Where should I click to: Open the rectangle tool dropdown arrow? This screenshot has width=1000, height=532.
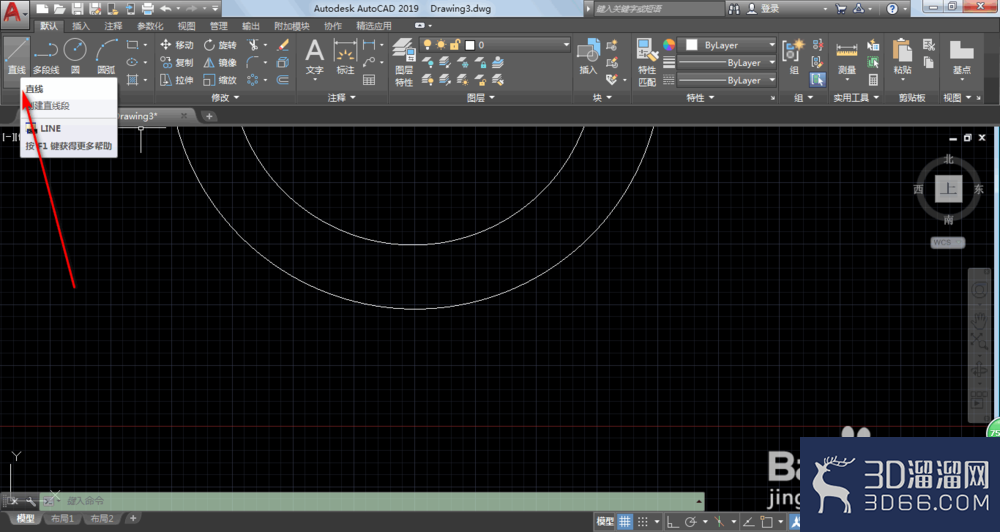145,45
